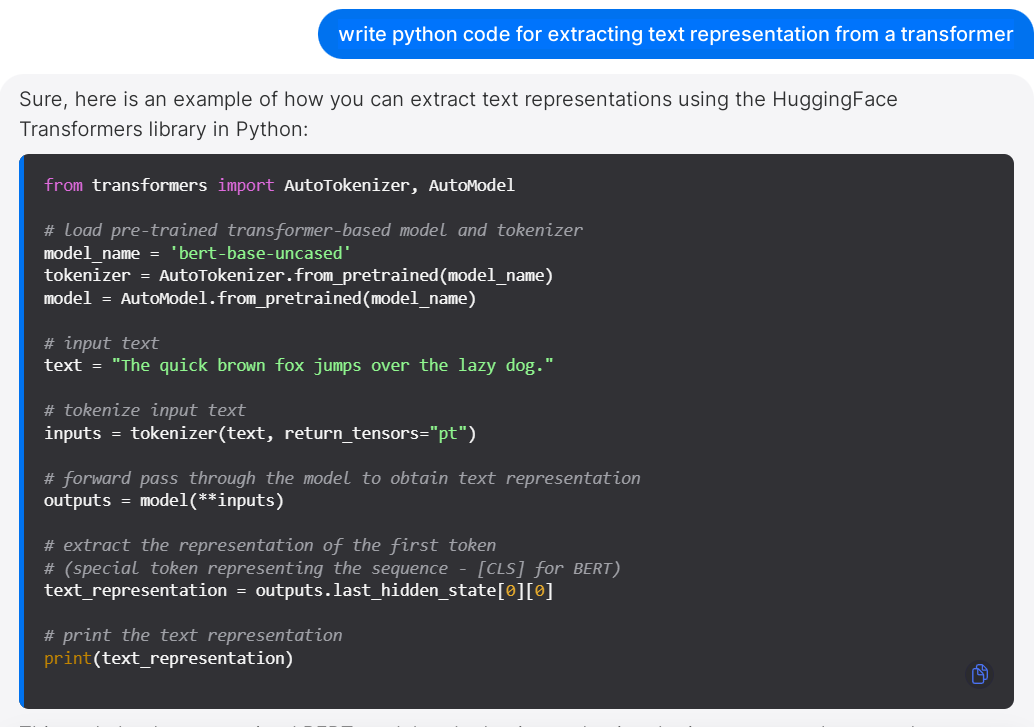The height and width of the screenshot is (727, 1035).
Task: Copy the code block with the clipboard icon
Action: click(980, 674)
